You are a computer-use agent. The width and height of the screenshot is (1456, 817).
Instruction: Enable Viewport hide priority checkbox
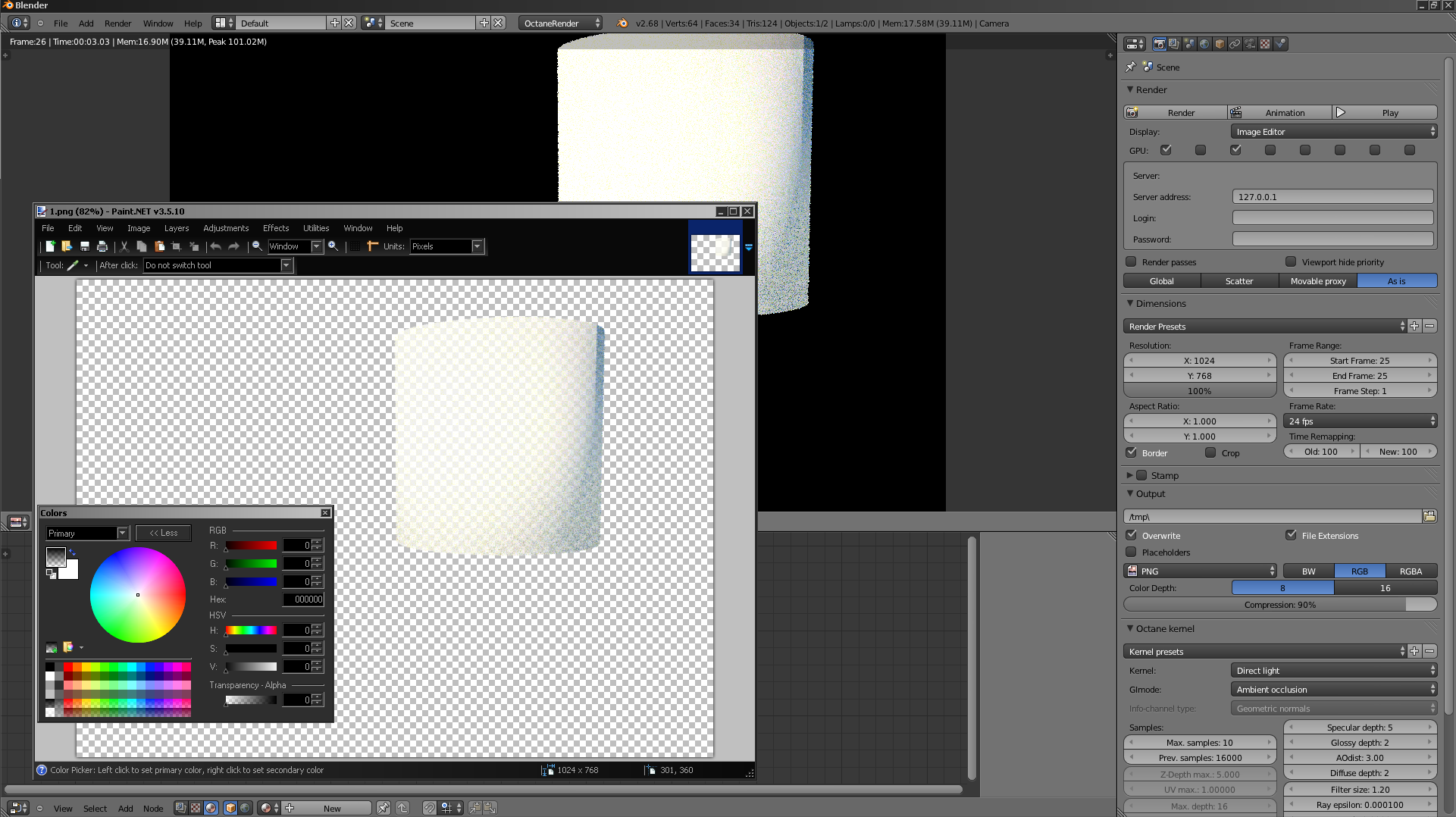(1291, 261)
